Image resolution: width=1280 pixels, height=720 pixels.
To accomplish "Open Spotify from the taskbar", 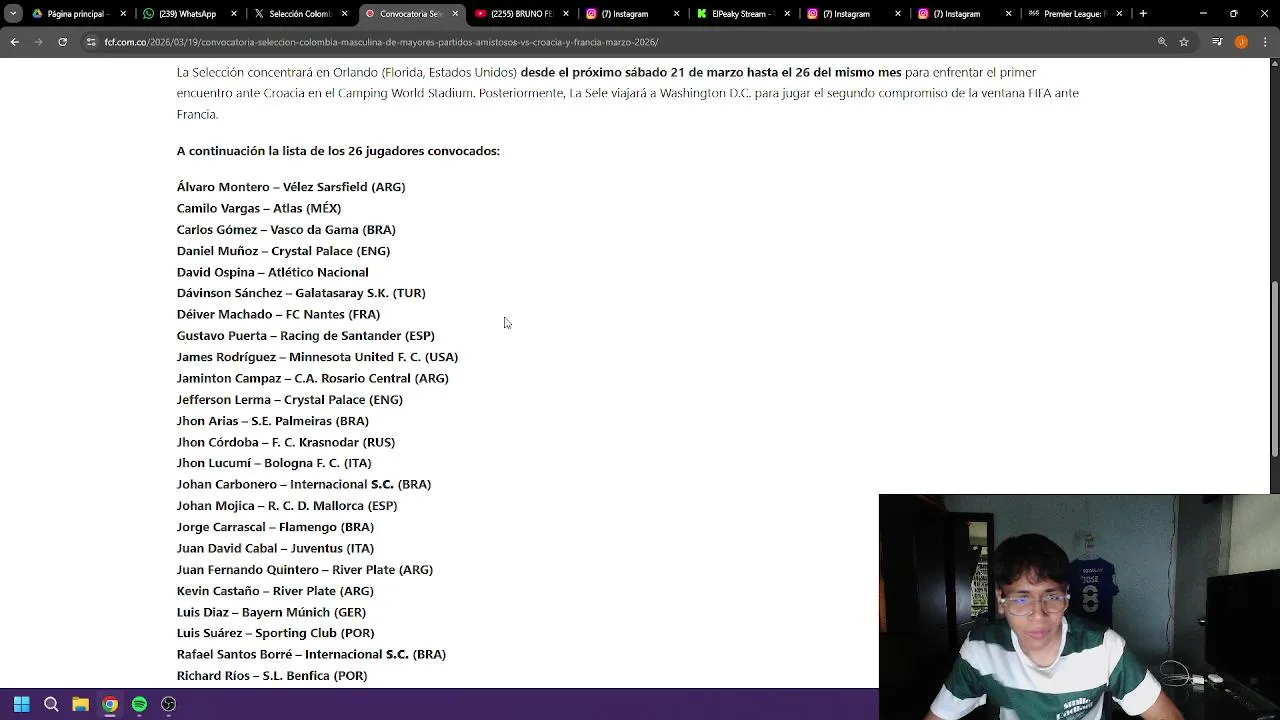I will (139, 704).
